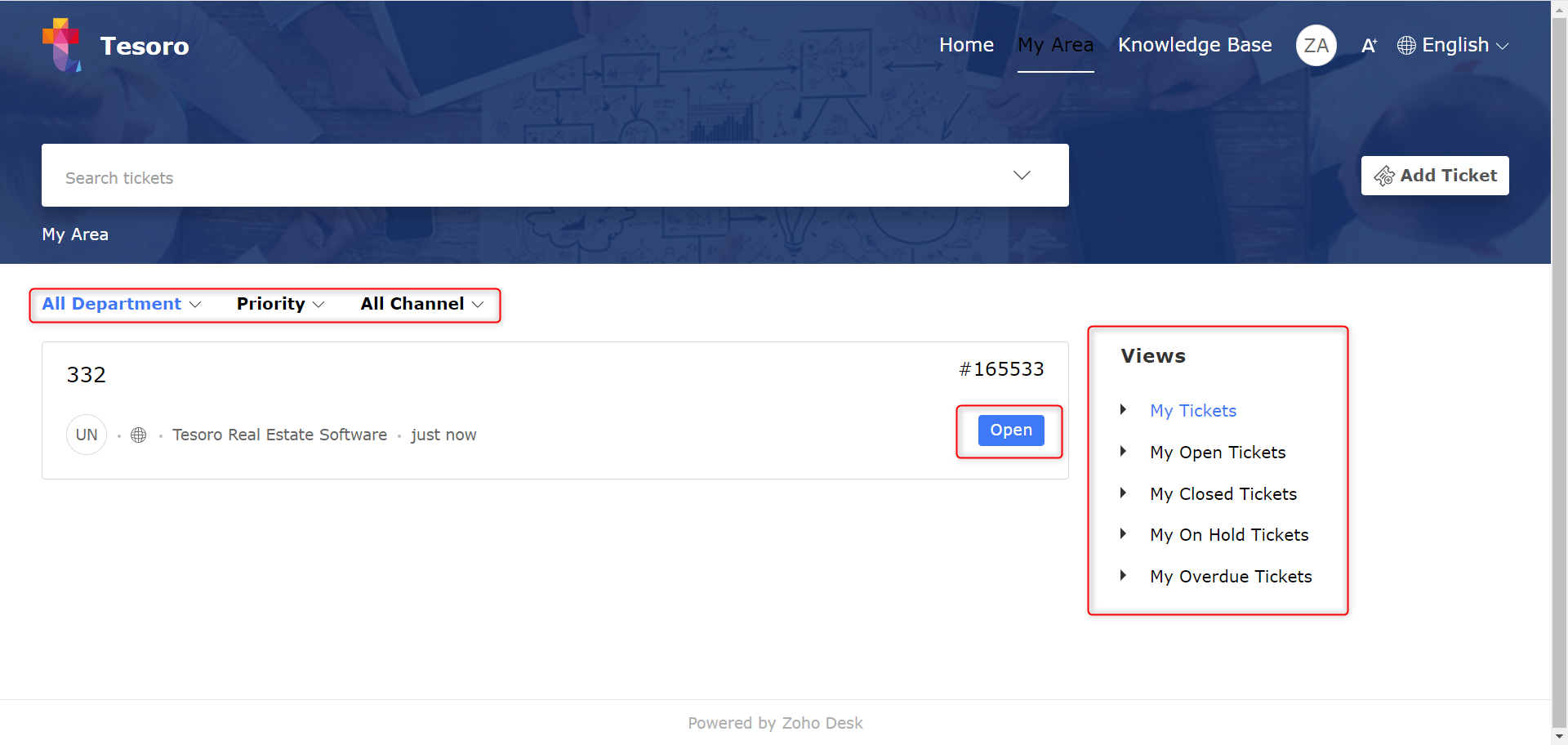Click the scrollbar down arrow
Image resolution: width=1568 pixels, height=745 pixels.
click(x=1560, y=737)
